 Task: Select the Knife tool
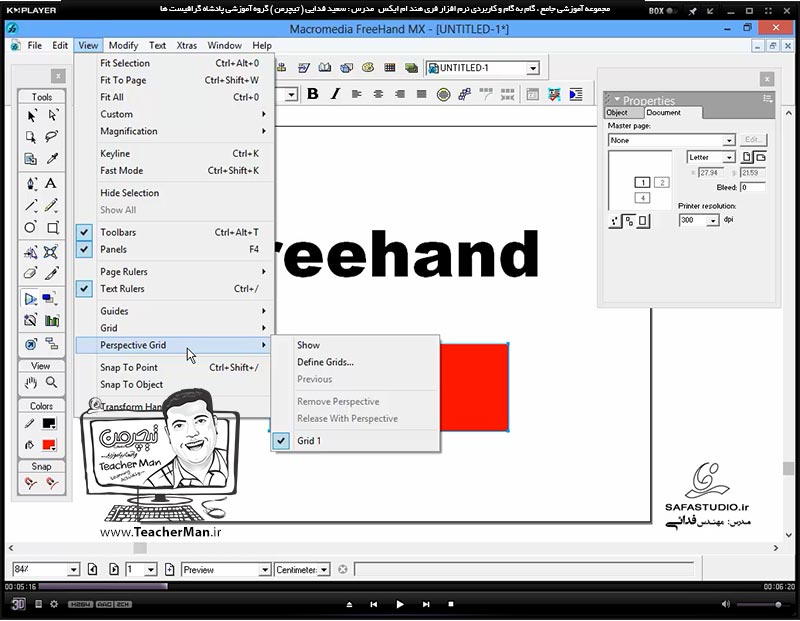(51, 274)
